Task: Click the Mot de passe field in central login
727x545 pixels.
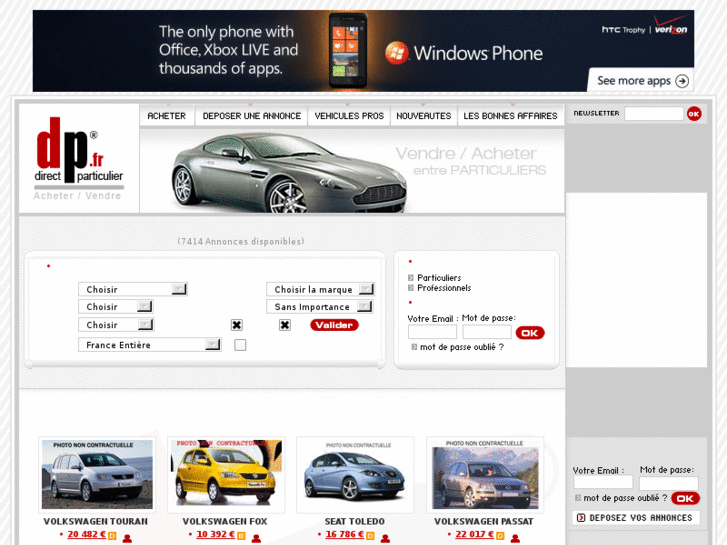Action: pos(487,332)
